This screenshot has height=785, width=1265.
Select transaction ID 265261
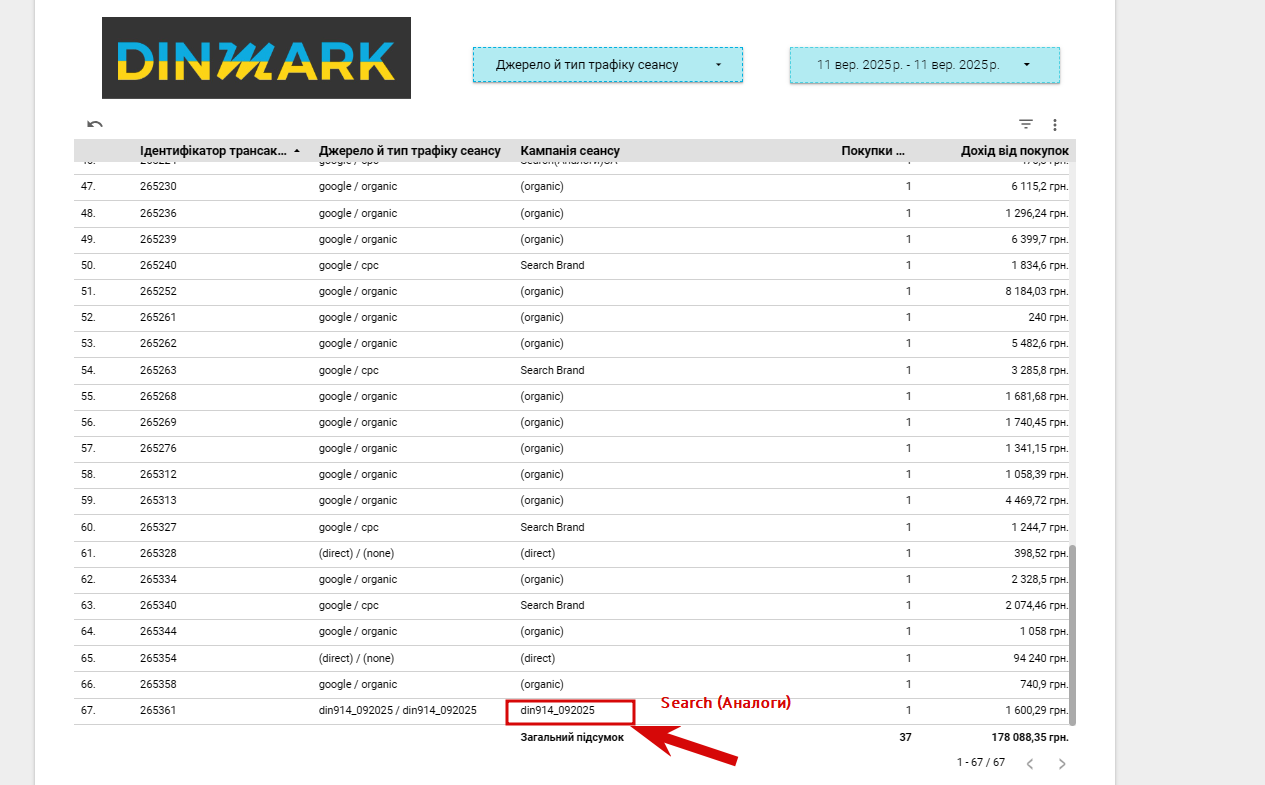tap(158, 317)
